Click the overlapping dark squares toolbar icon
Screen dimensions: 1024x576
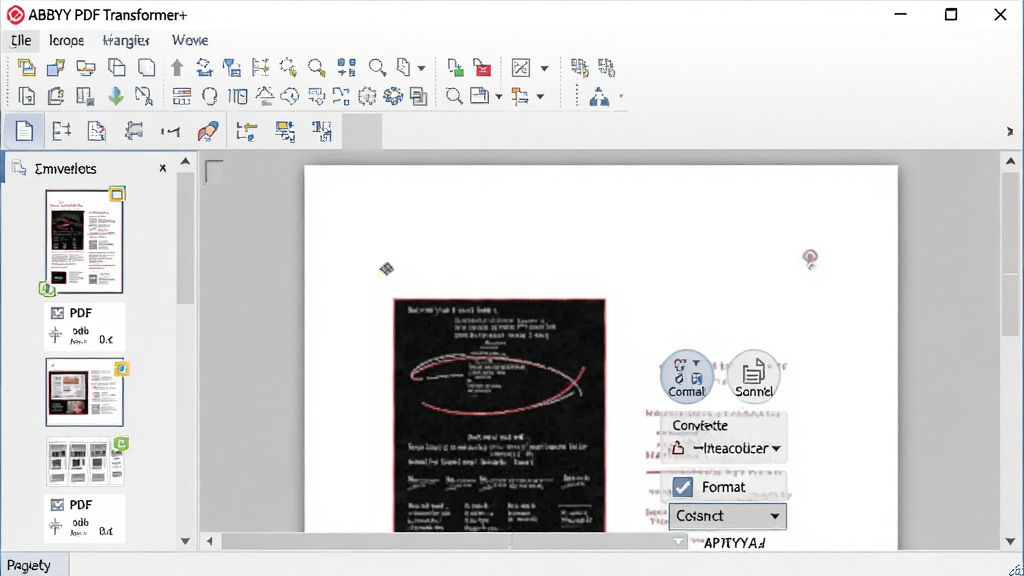point(419,96)
